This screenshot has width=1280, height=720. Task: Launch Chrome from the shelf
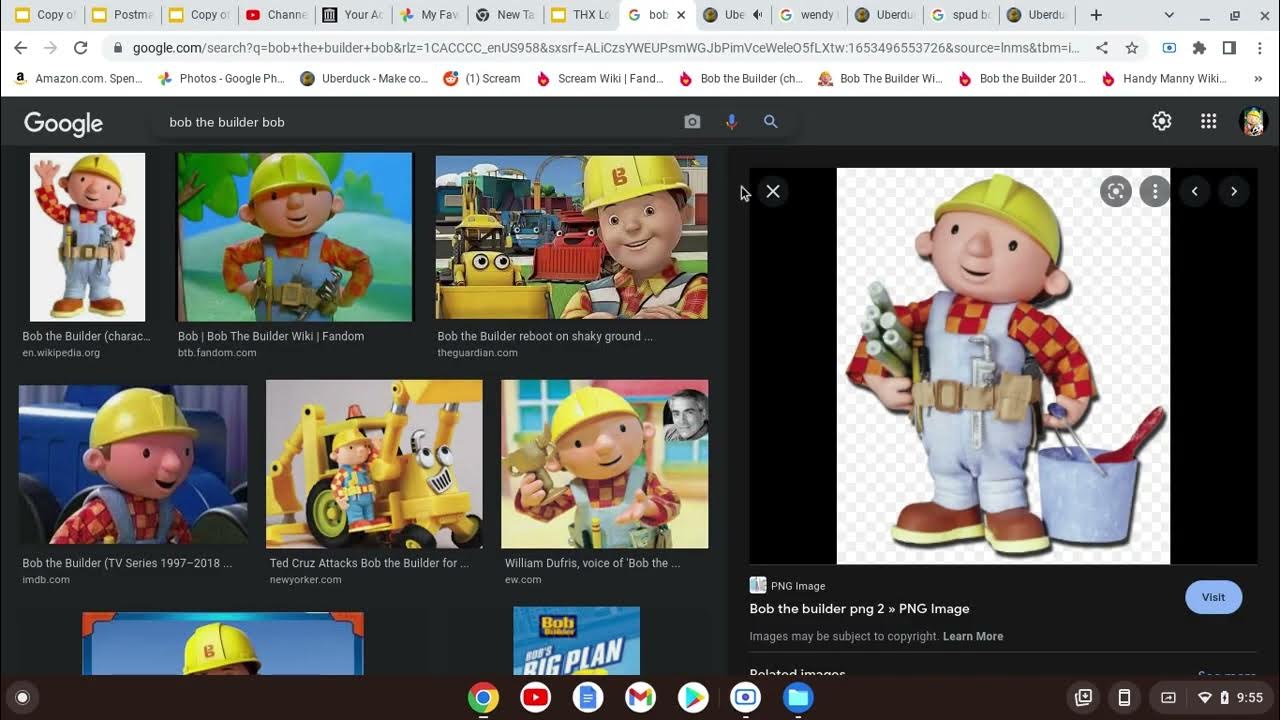click(483, 697)
